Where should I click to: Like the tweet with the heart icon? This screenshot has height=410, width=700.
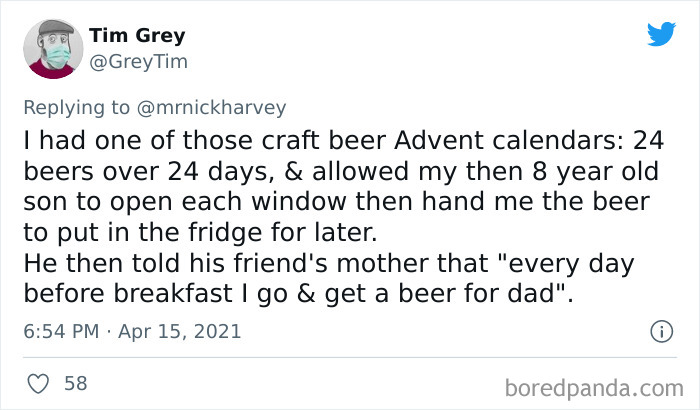pos(38,384)
